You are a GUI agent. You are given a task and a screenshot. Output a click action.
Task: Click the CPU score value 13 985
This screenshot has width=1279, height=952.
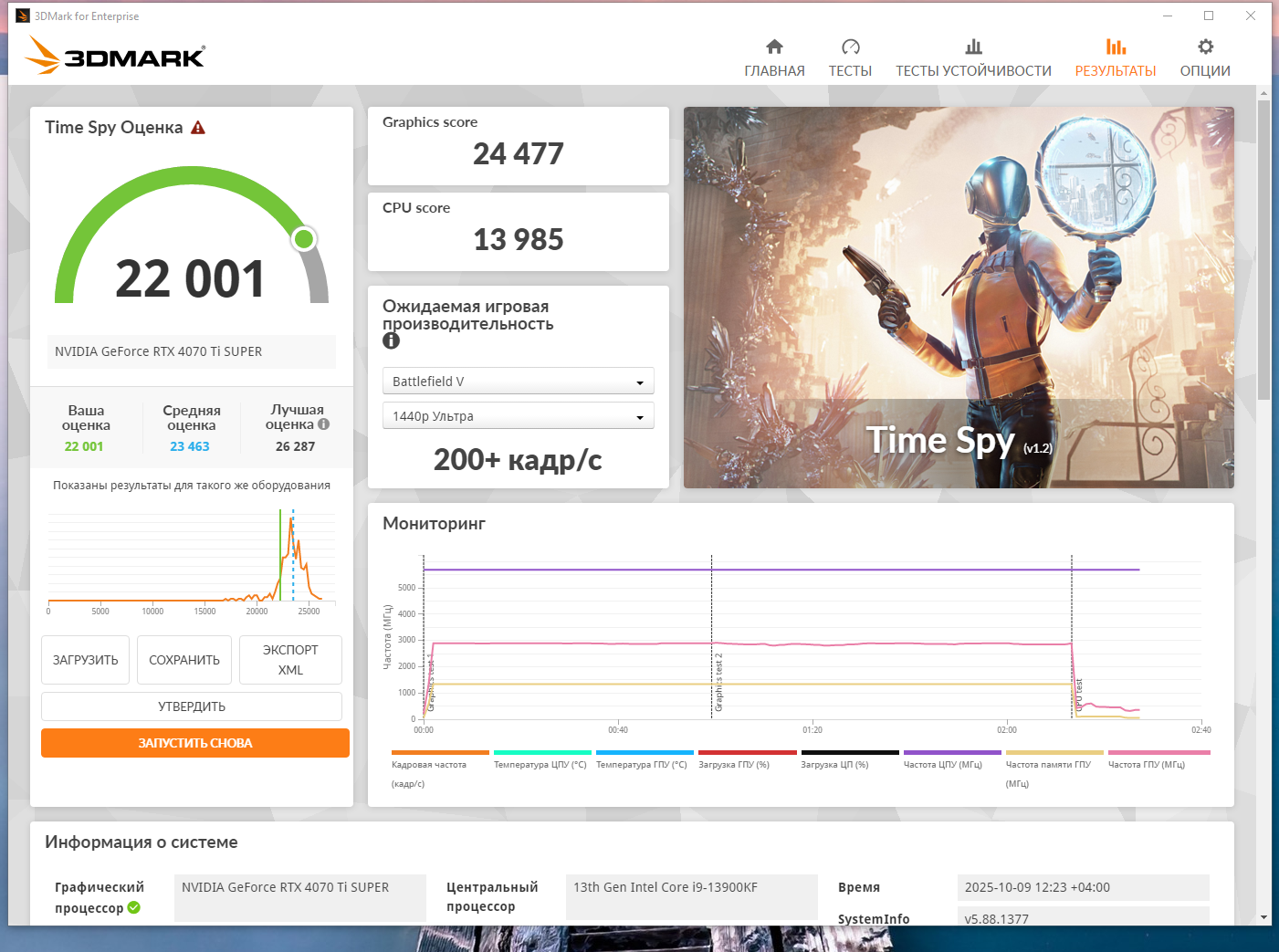coord(519,239)
